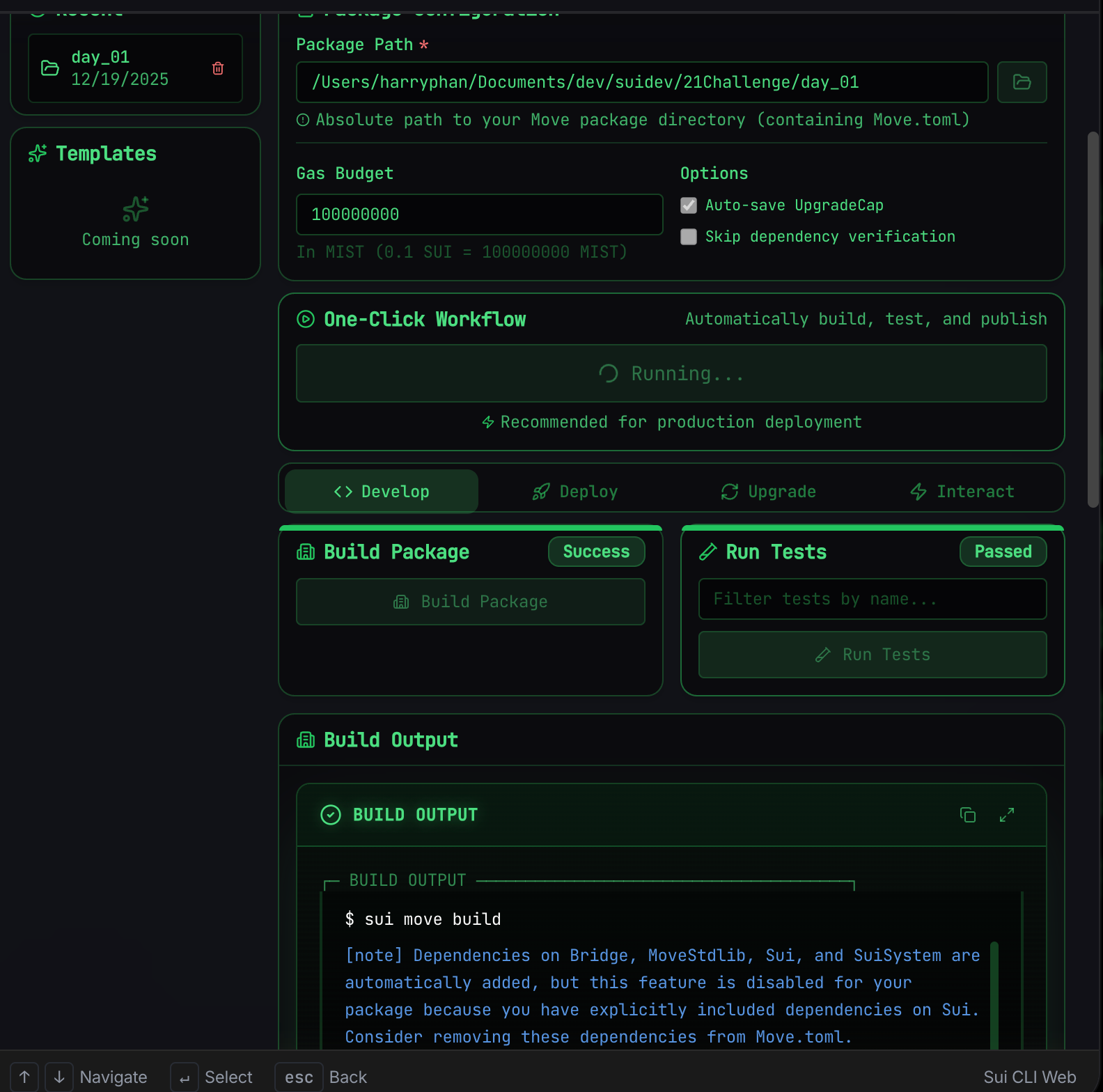Click the down arrow Navigate key
The image size is (1103, 1092).
[59, 1077]
